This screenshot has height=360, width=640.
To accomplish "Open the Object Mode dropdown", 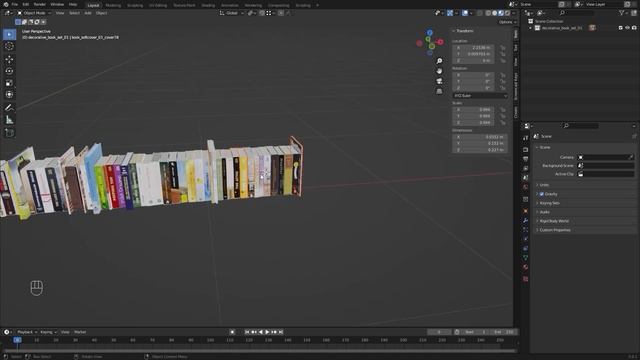I will click(x=34, y=13).
